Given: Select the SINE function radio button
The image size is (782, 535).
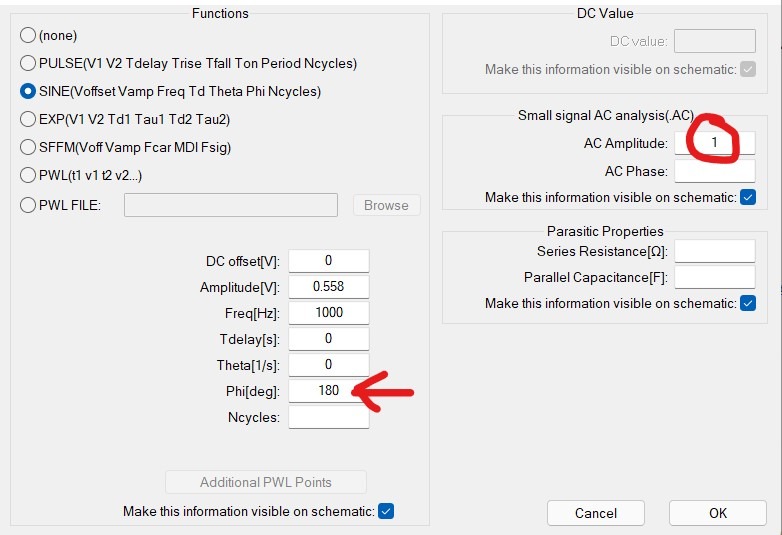Looking at the screenshot, I should click(x=28, y=91).
